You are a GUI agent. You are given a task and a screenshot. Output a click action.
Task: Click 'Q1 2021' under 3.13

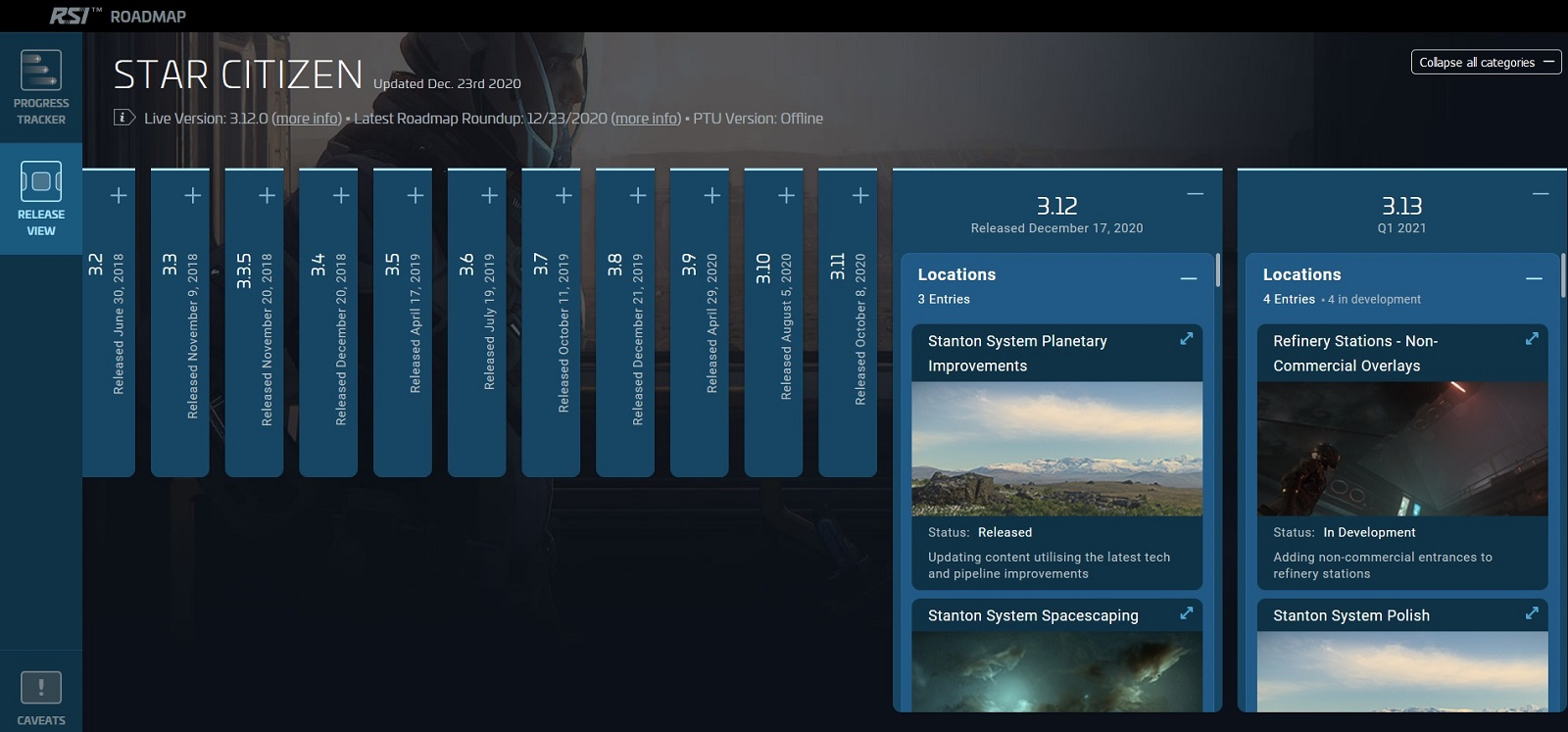(x=1401, y=228)
